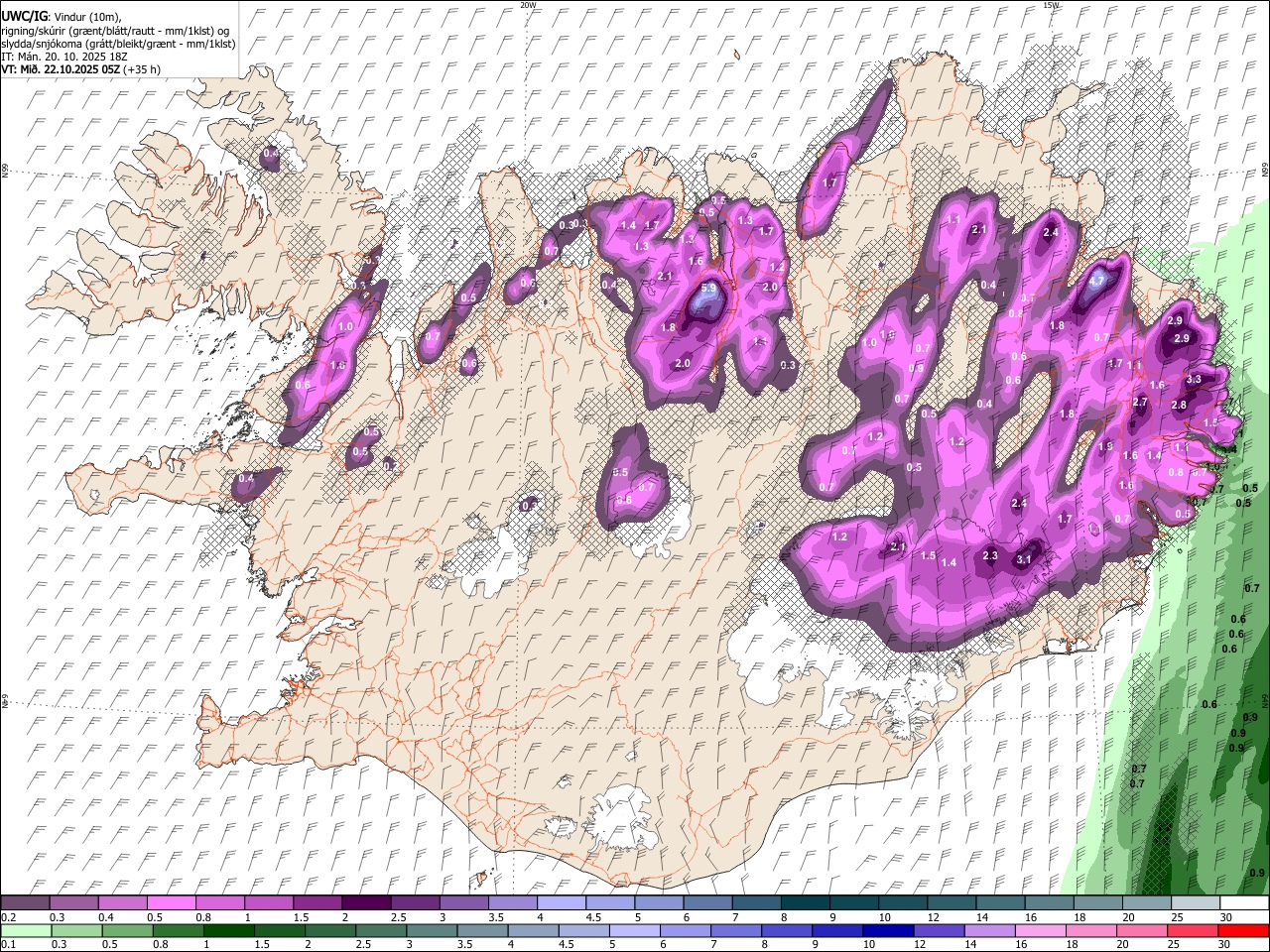Click the 3.3 snowfall value near the east coast
1270x952 pixels.
[1194, 379]
